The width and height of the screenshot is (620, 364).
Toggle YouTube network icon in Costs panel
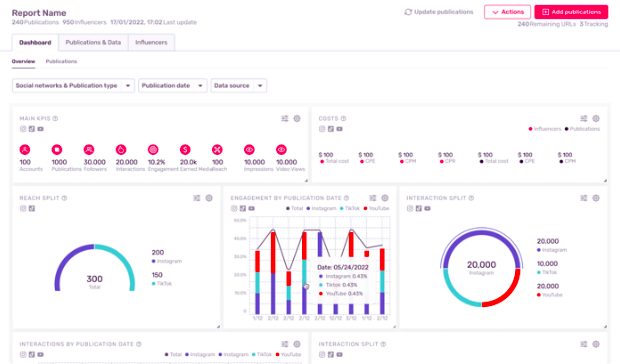339,129
